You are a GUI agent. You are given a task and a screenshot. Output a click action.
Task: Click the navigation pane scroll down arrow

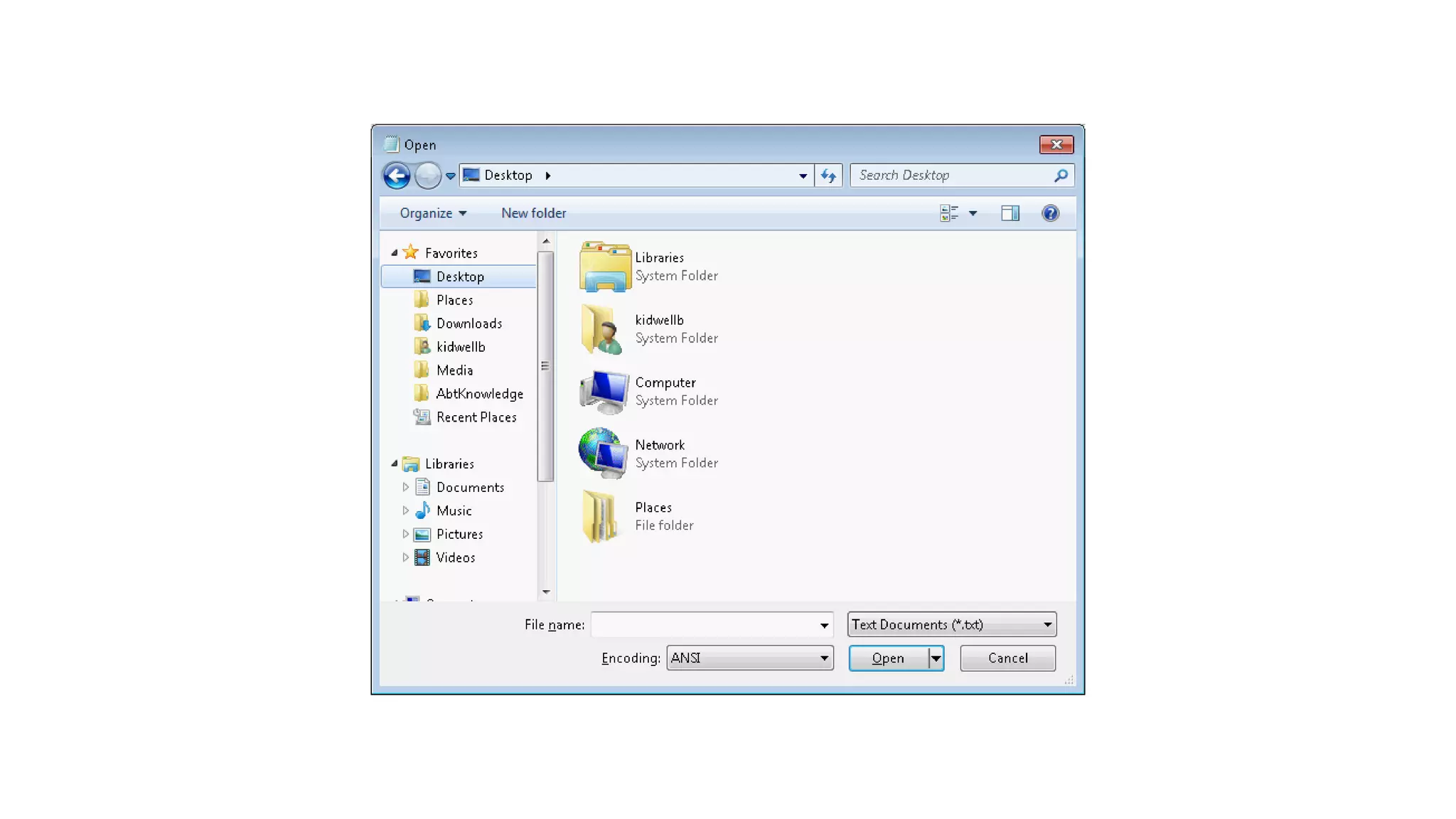(x=546, y=591)
